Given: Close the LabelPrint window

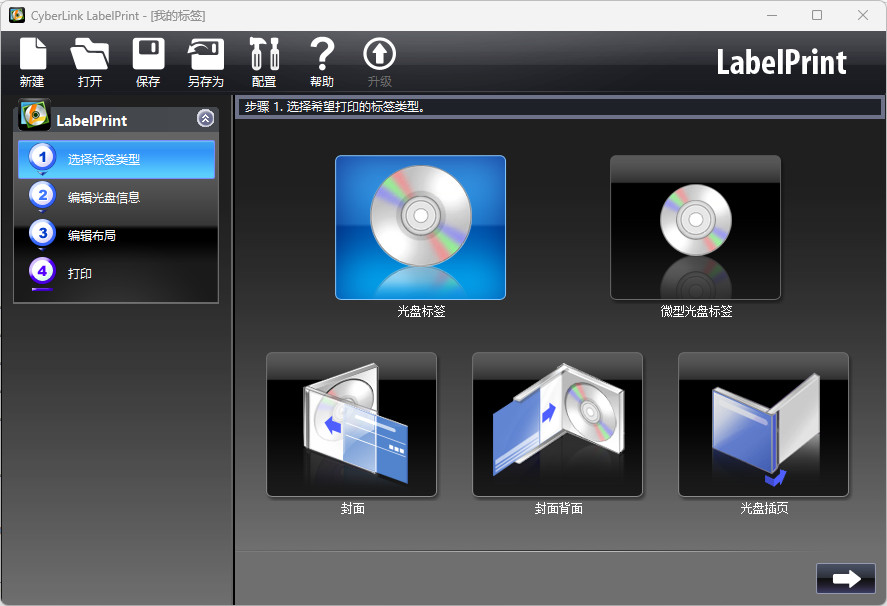Looking at the screenshot, I should (x=863, y=15).
